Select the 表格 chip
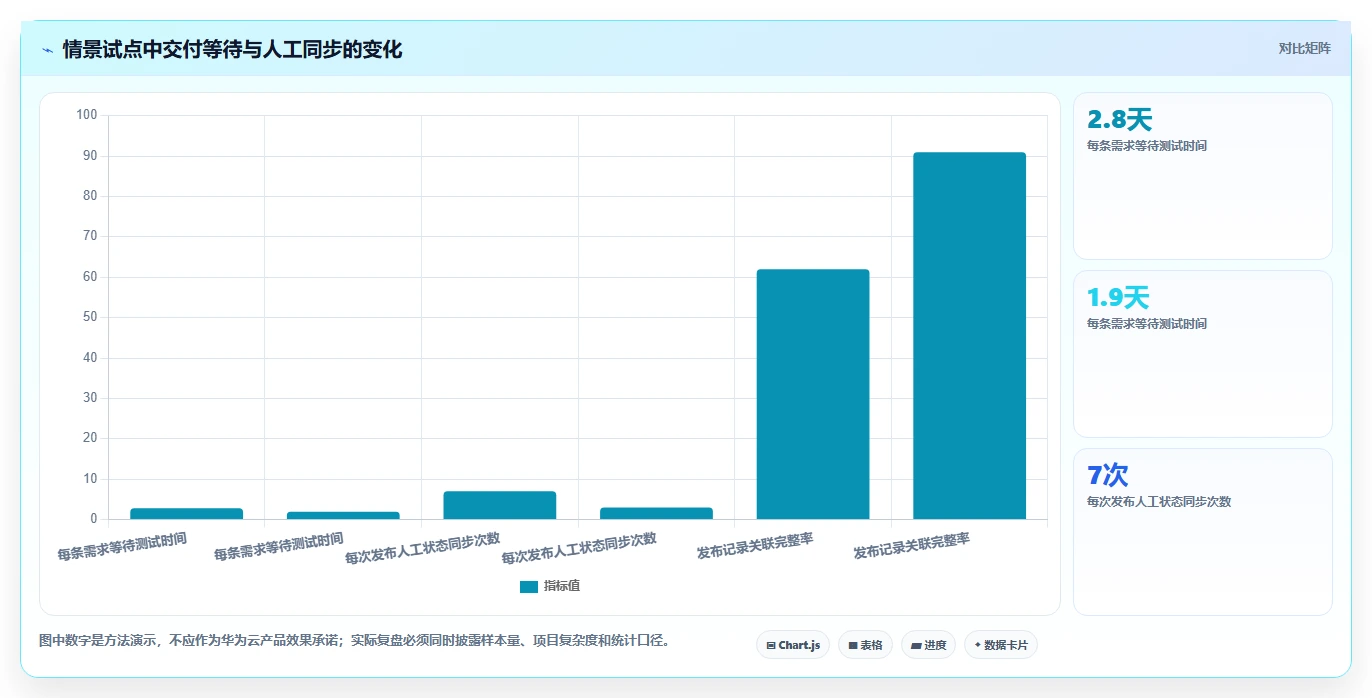 point(865,645)
